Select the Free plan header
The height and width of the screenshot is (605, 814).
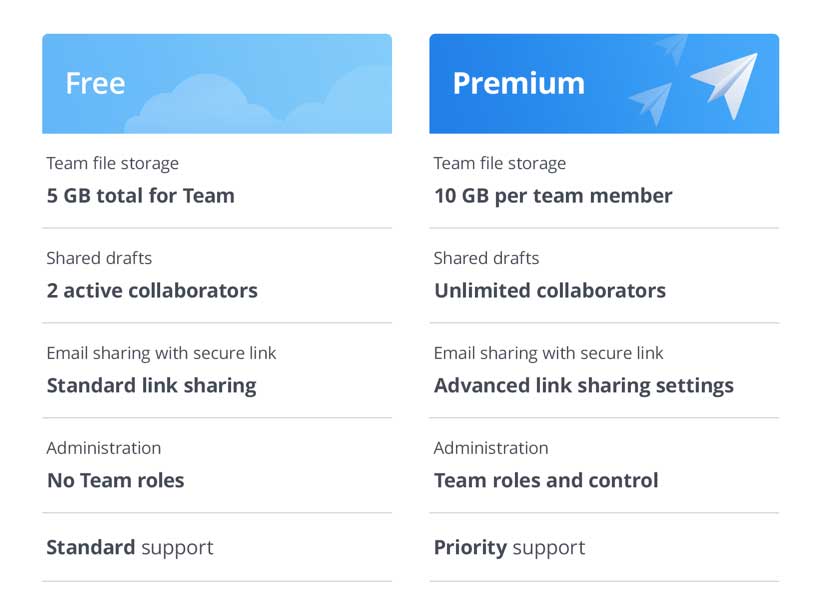[96, 83]
